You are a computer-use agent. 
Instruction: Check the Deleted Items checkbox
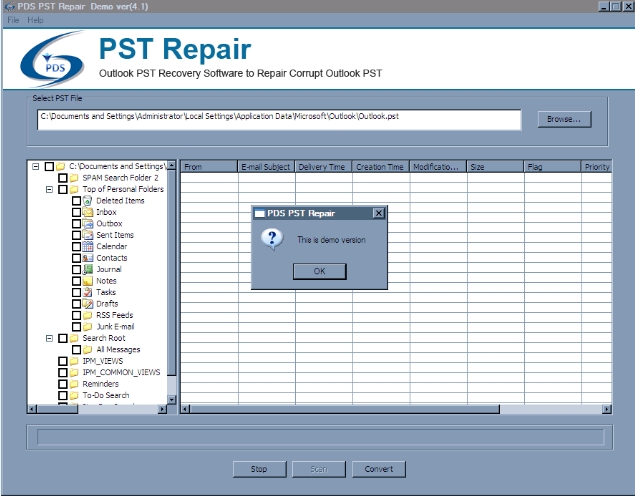point(76,200)
